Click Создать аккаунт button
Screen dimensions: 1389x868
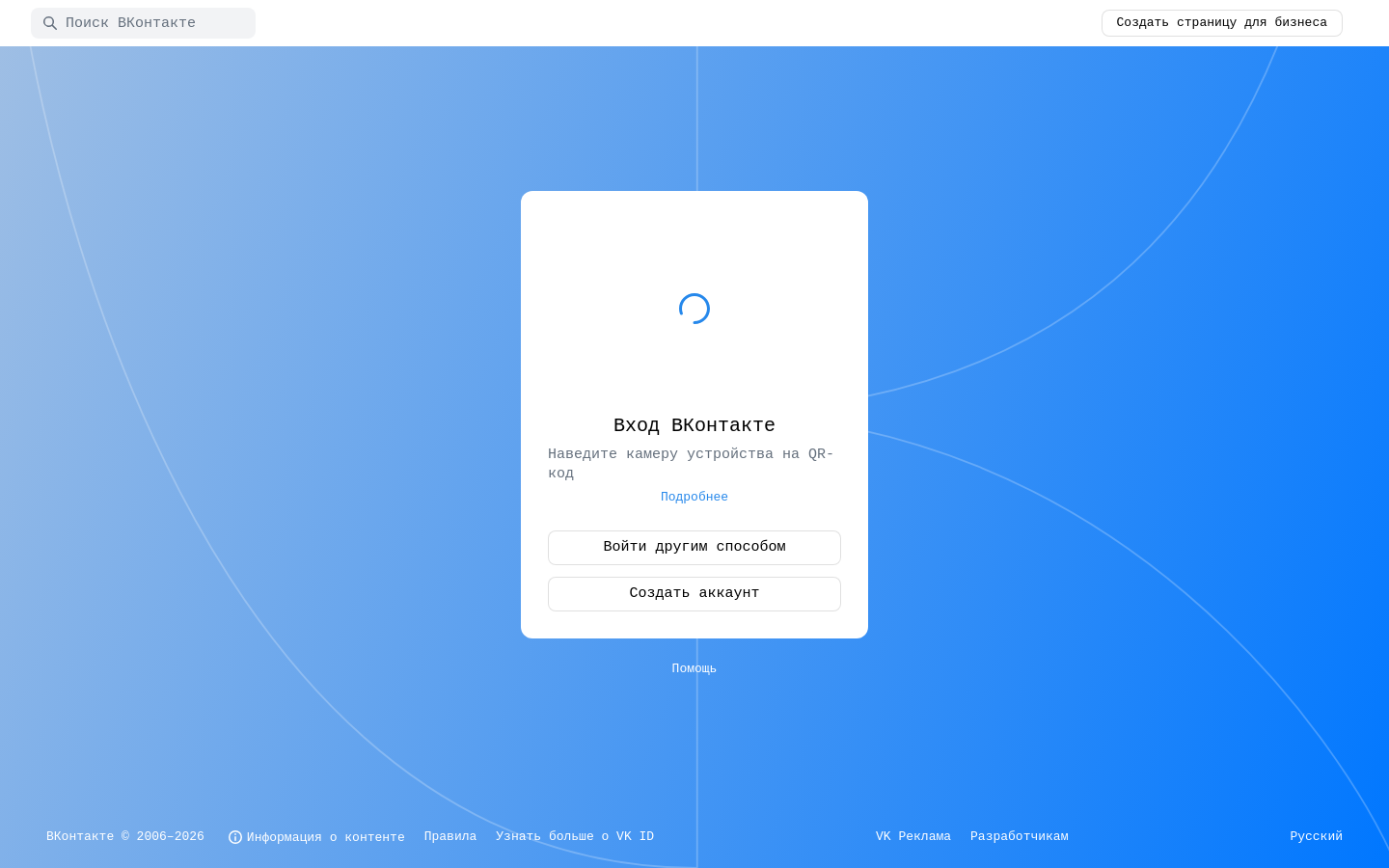click(694, 594)
